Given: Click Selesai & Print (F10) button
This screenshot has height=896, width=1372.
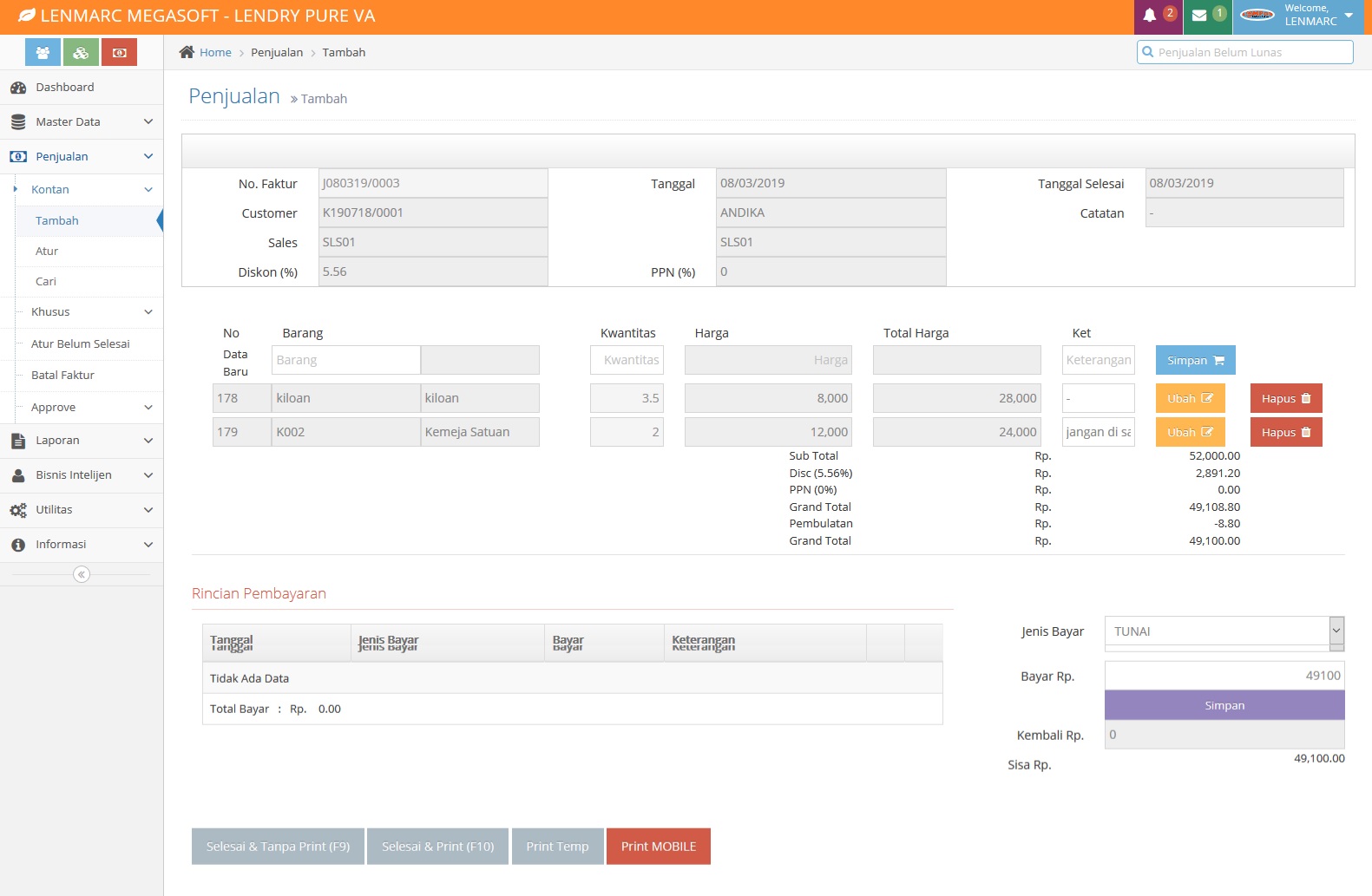Looking at the screenshot, I should point(438,847).
